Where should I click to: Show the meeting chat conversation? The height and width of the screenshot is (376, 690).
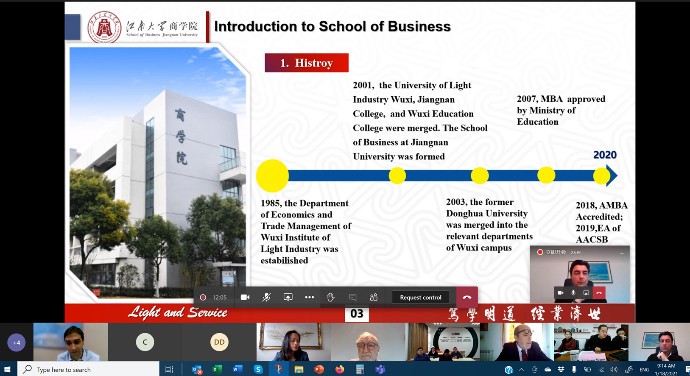pyautogui.click(x=352, y=297)
